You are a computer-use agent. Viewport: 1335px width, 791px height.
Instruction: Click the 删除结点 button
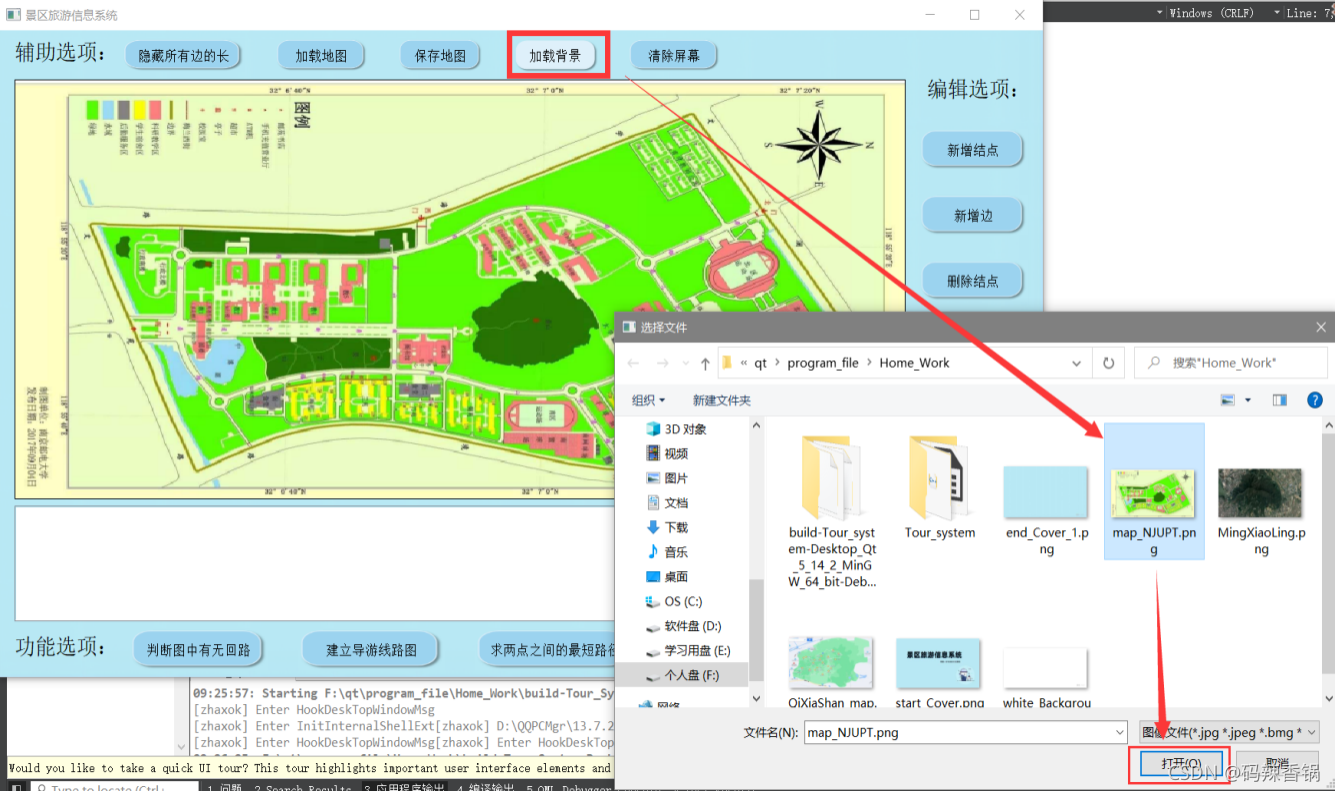pos(973,281)
